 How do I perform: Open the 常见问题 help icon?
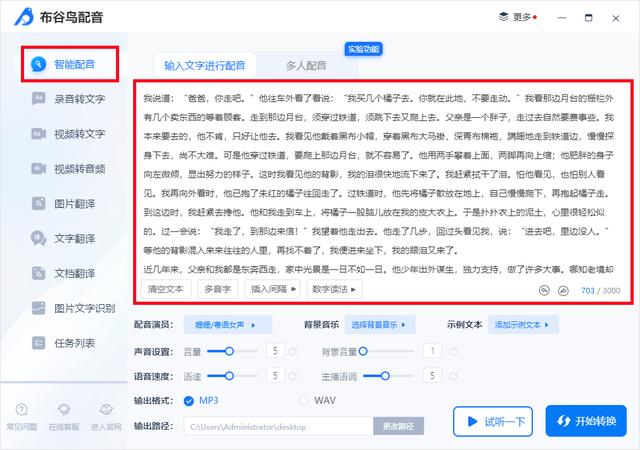[x=22, y=410]
